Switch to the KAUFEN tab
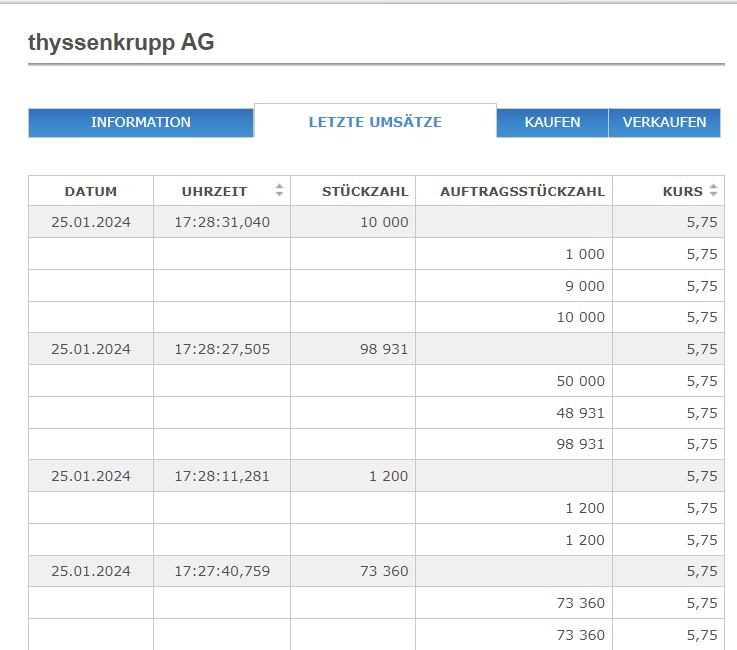 click(552, 123)
